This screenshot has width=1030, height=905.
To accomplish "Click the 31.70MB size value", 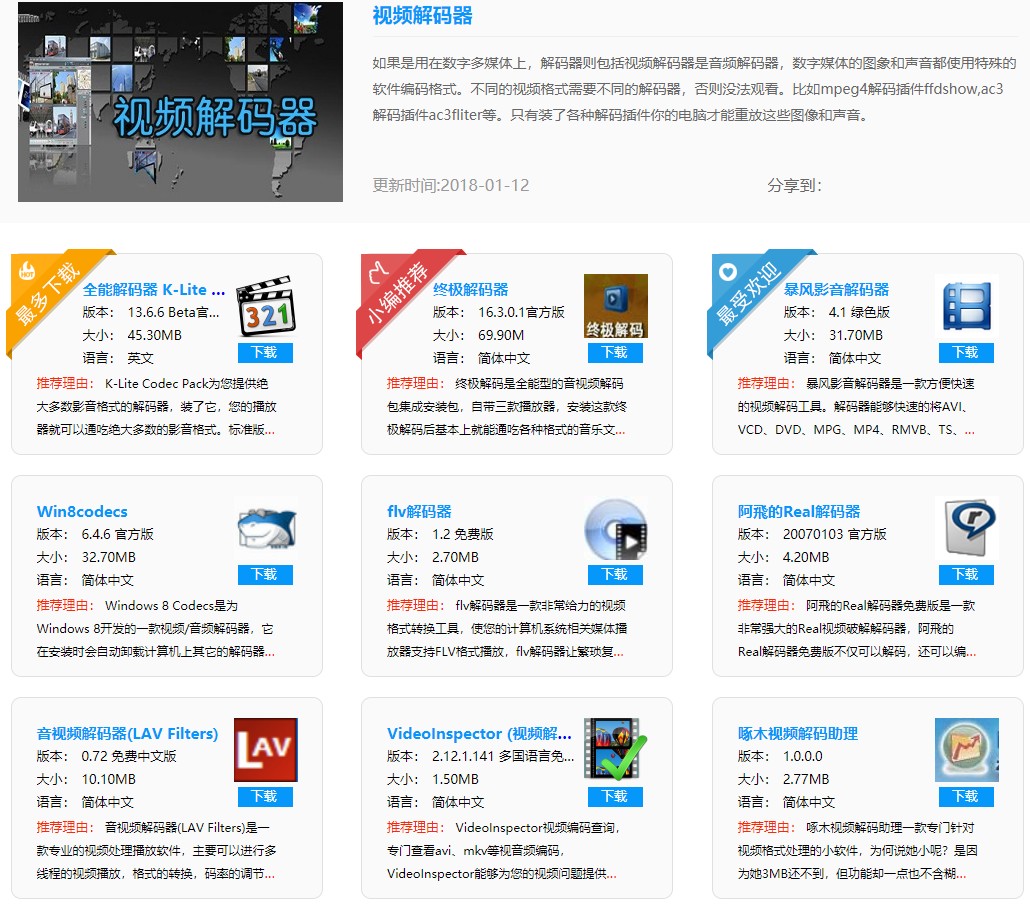I will click(856, 335).
